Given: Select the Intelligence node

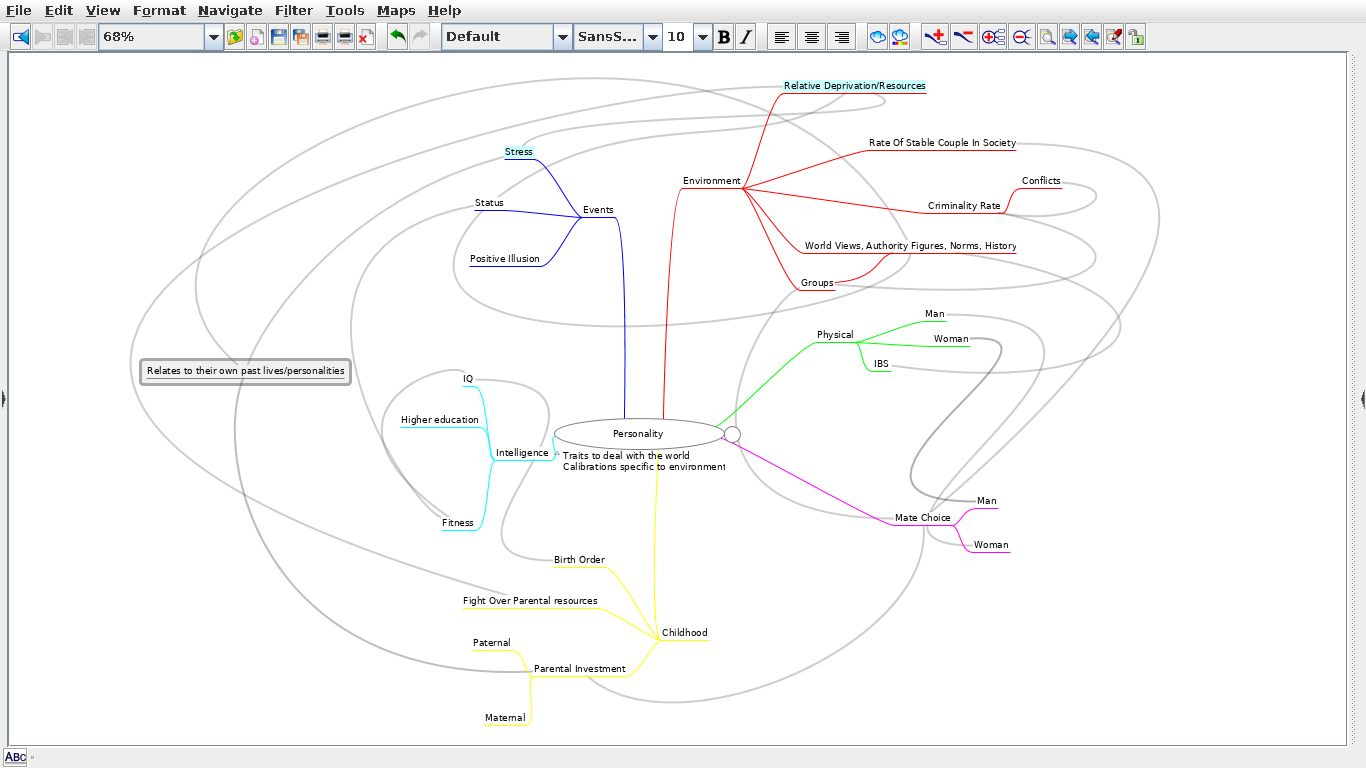Looking at the screenshot, I should point(522,453).
